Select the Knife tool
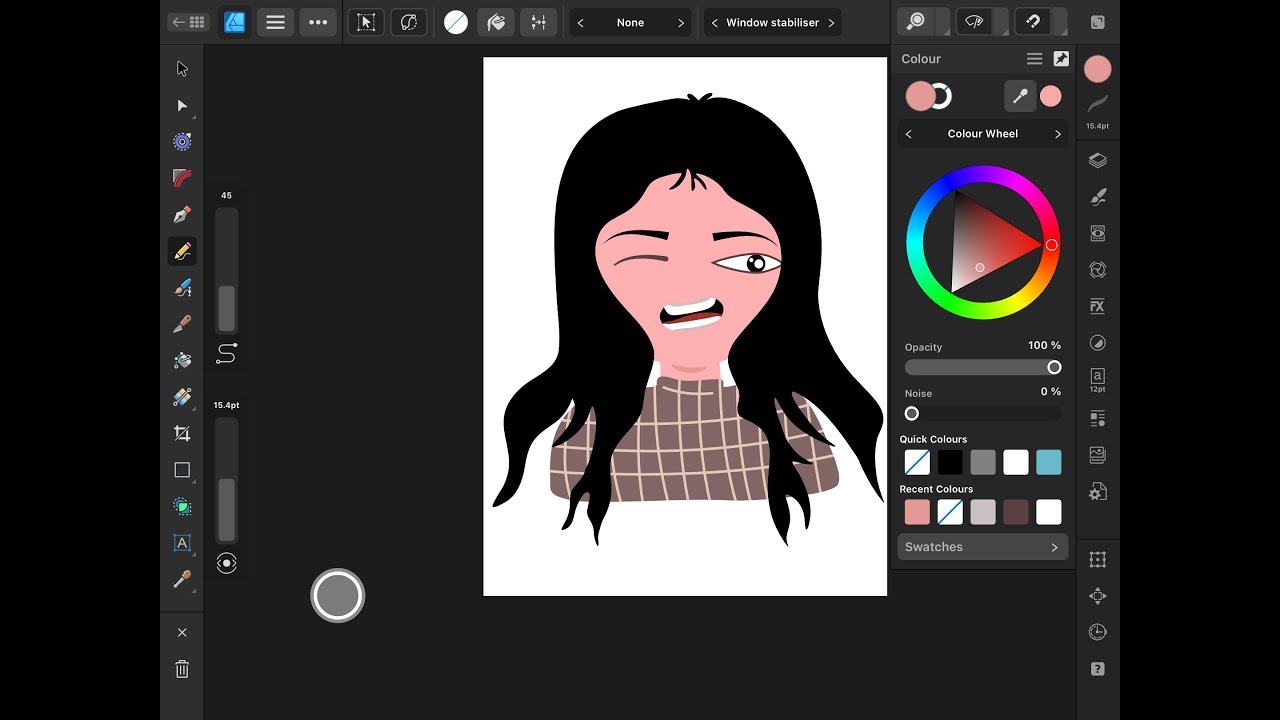Screen dimensions: 1280x720 coord(182,324)
